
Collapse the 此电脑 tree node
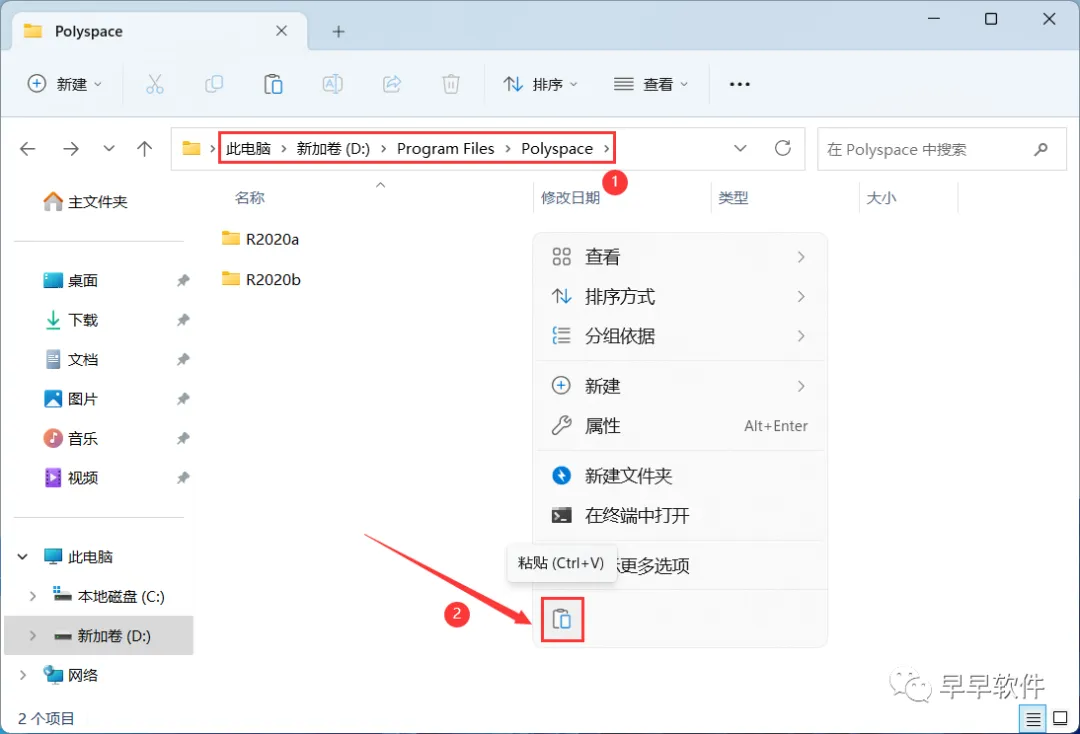tap(23, 556)
